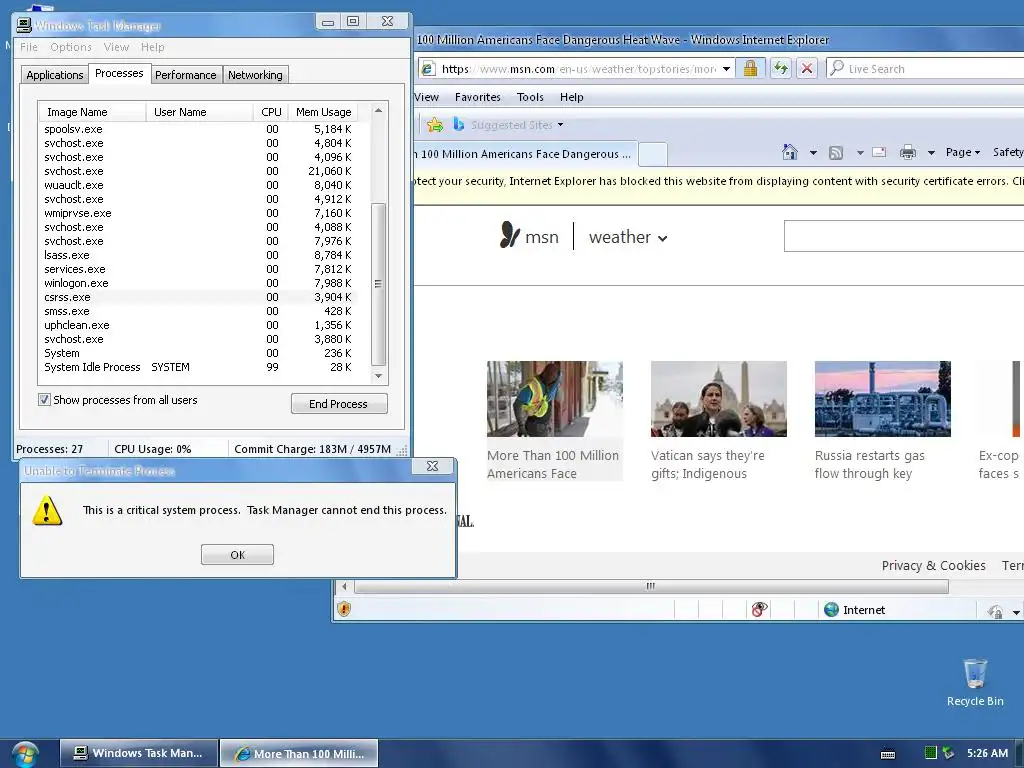Open the Favorites menu in Internet Explorer

tap(477, 97)
